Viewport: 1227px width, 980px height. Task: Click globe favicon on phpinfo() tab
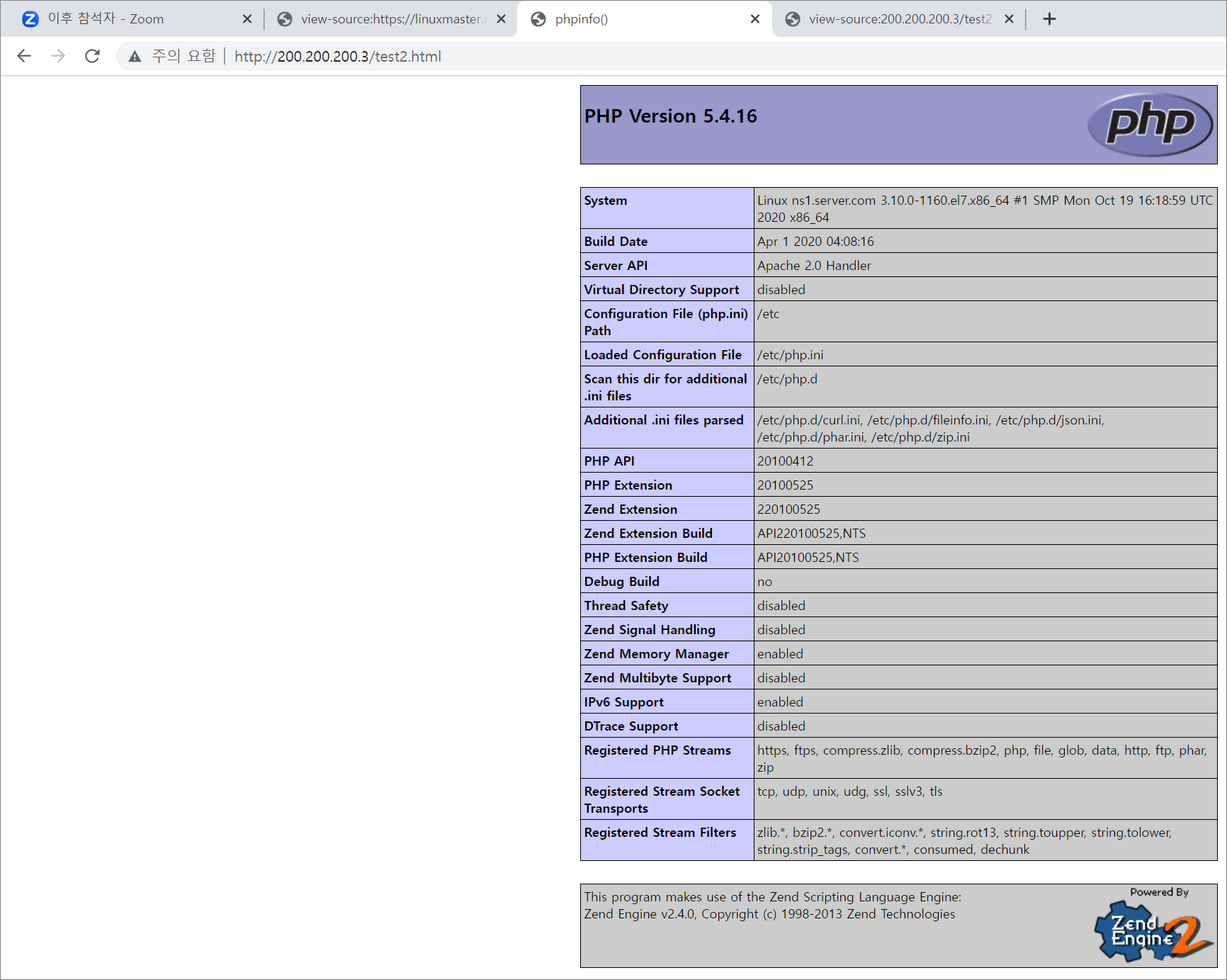[x=538, y=19]
